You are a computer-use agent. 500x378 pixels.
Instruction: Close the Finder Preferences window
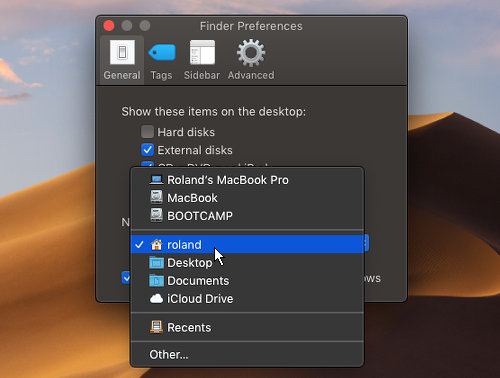pos(109,26)
